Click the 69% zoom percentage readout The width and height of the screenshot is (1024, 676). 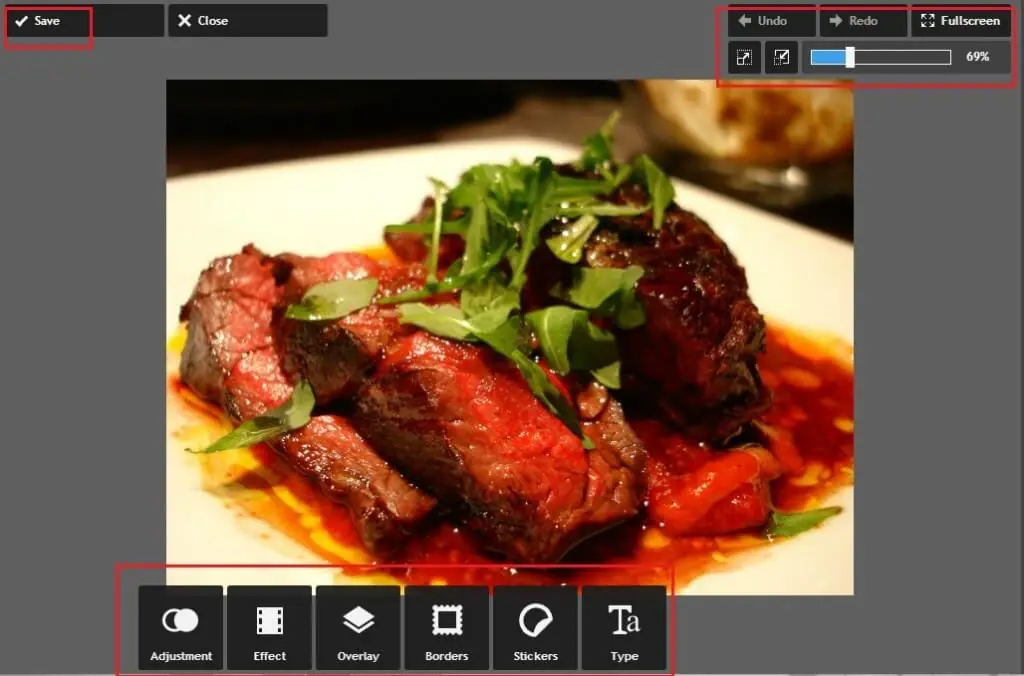pos(977,57)
